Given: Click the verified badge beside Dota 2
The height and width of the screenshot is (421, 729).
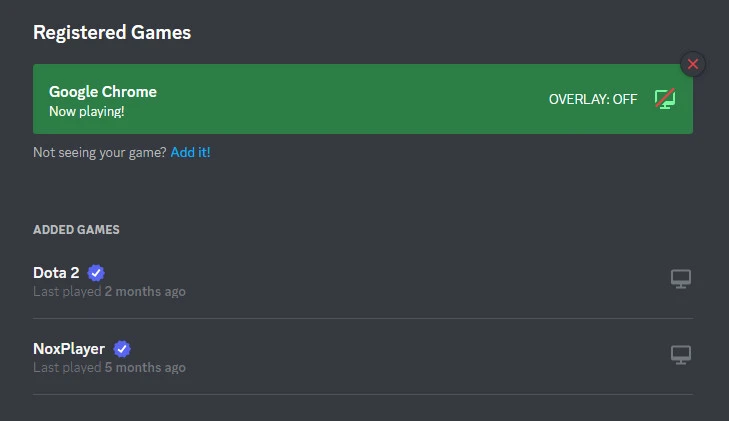Looking at the screenshot, I should [96, 273].
